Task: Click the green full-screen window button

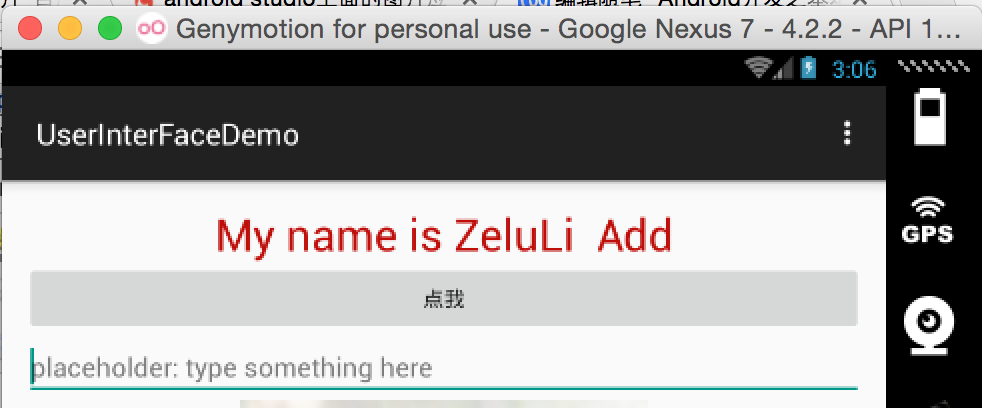Action: (x=110, y=29)
